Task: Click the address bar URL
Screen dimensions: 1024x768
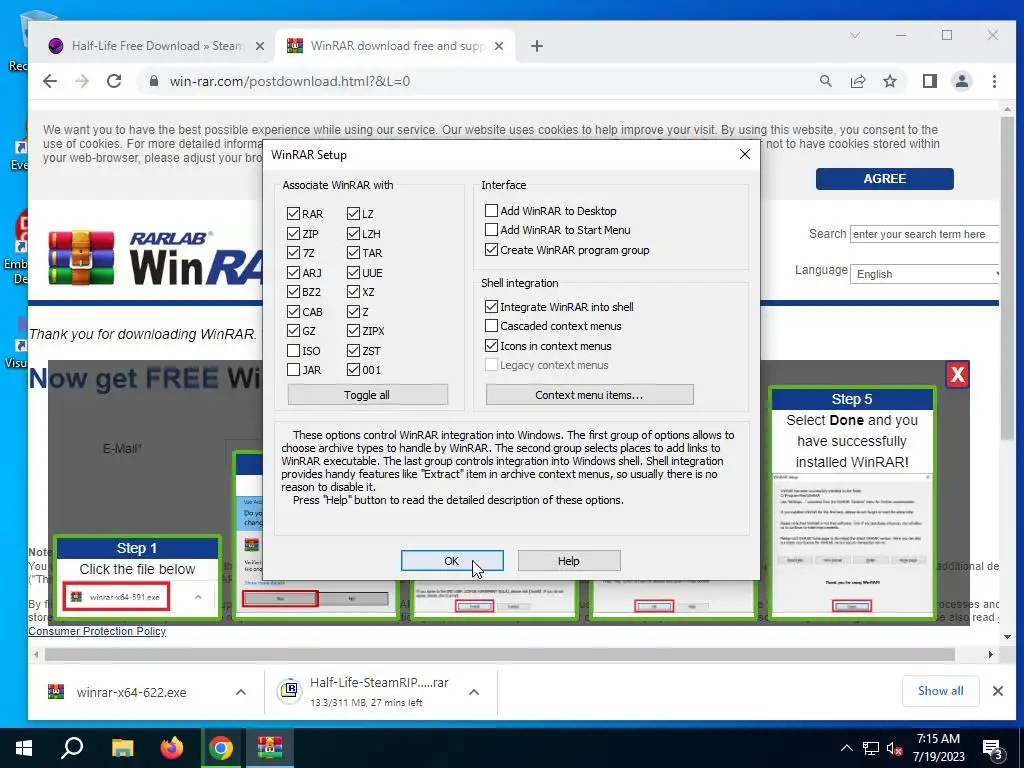Action: click(x=290, y=81)
